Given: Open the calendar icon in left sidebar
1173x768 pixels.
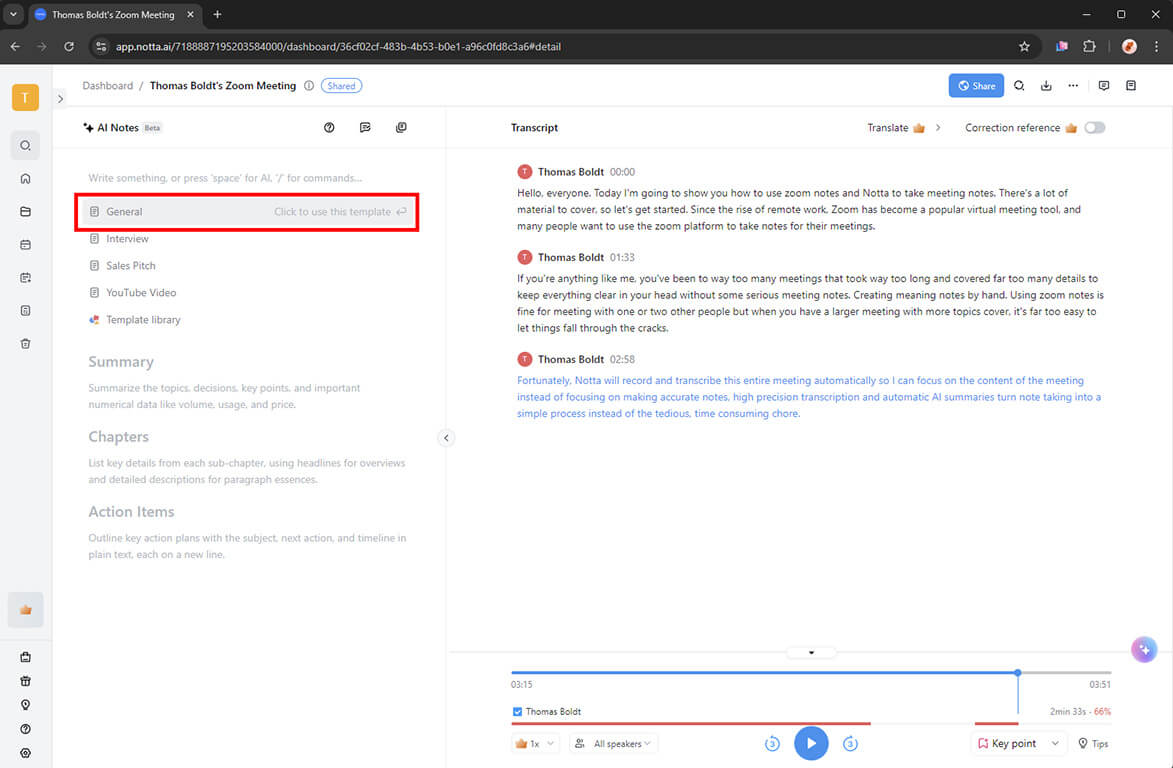Looking at the screenshot, I should (x=25, y=245).
